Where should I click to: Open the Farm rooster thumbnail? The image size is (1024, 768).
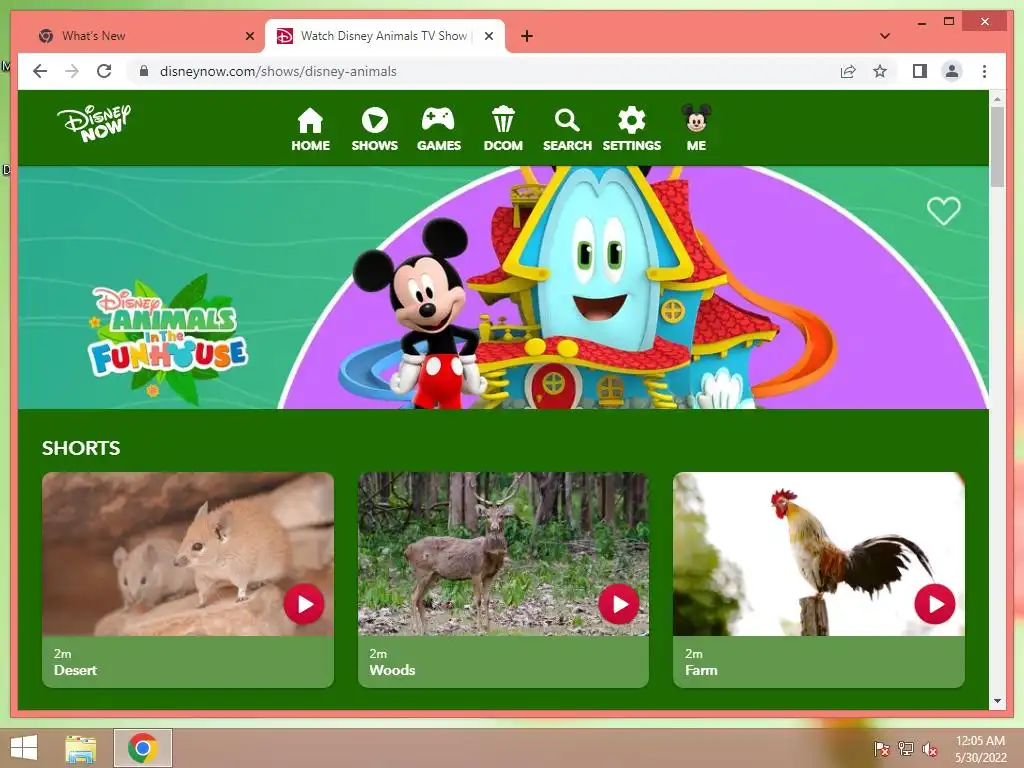(819, 554)
